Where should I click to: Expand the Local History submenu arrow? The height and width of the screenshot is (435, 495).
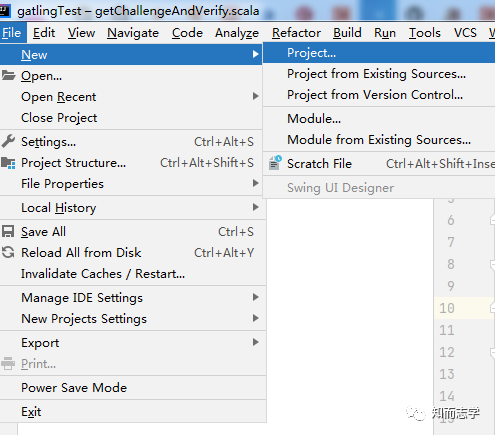[x=256, y=207]
